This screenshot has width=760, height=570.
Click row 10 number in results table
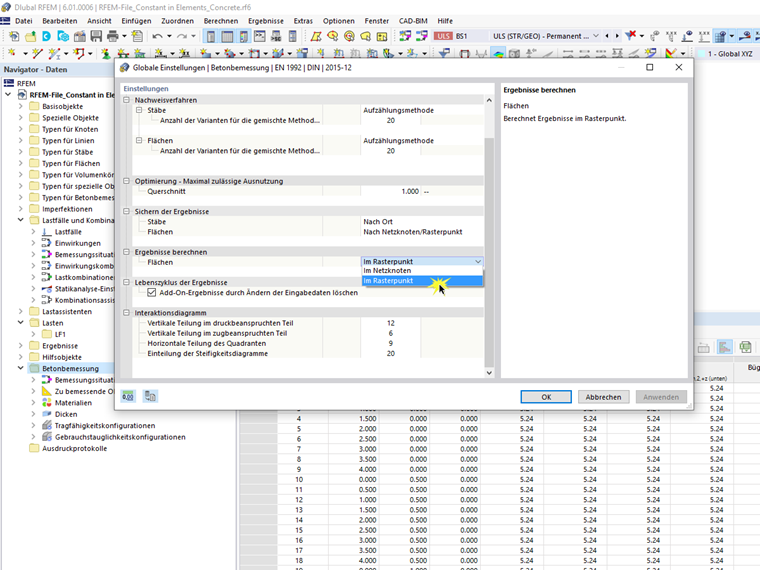pyautogui.click(x=299, y=479)
